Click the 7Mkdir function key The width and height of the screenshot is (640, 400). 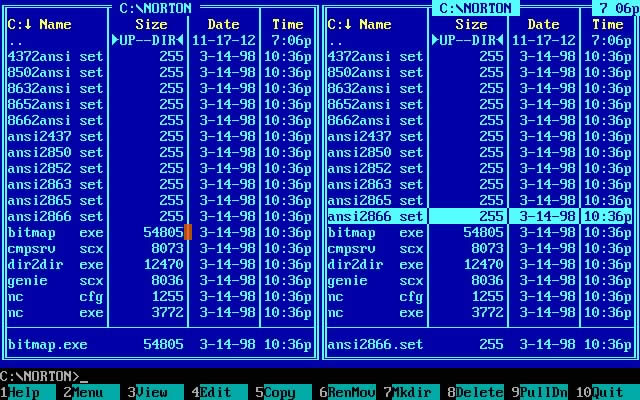coord(412,392)
